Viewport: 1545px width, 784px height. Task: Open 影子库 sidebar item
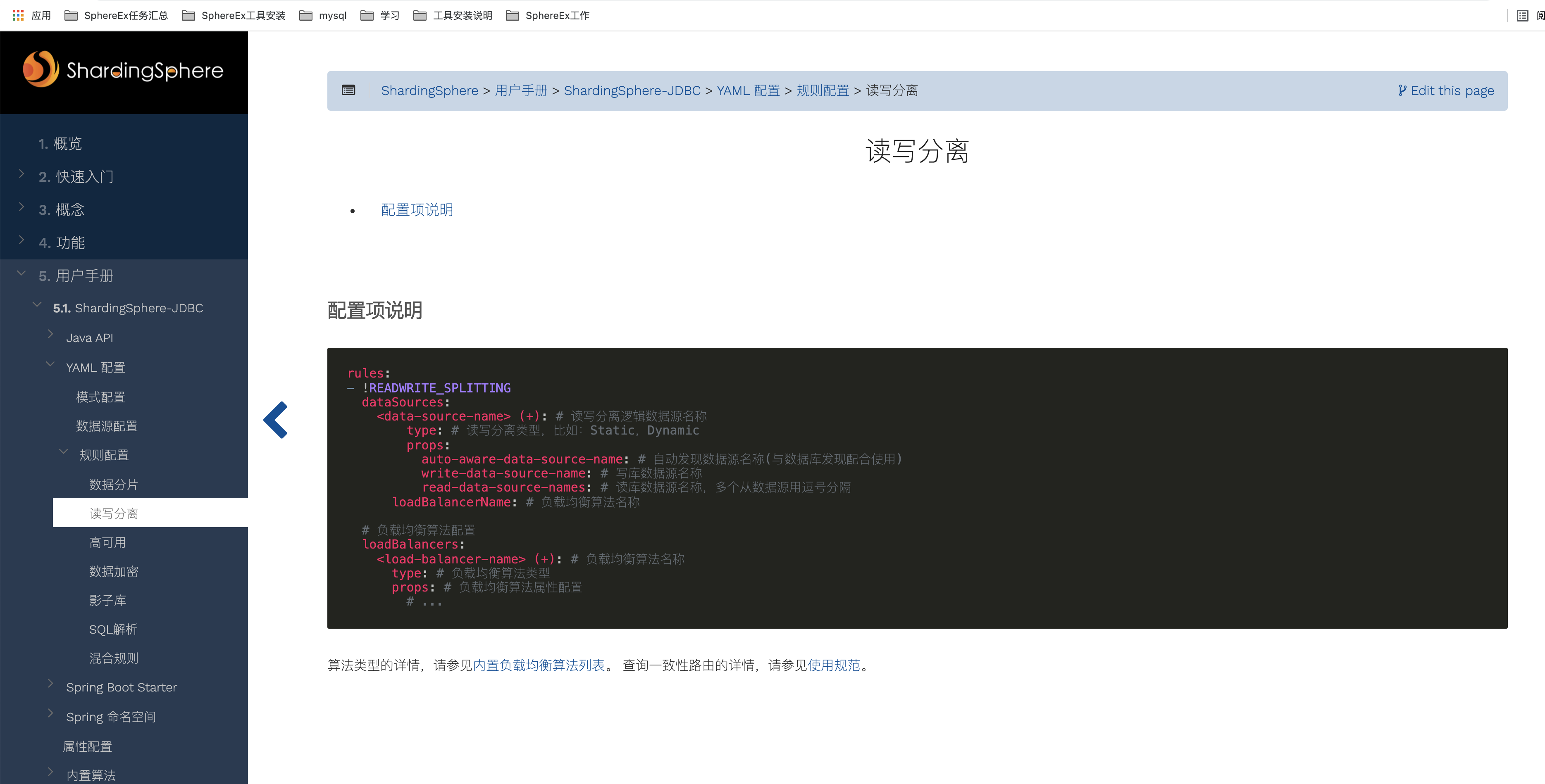107,600
